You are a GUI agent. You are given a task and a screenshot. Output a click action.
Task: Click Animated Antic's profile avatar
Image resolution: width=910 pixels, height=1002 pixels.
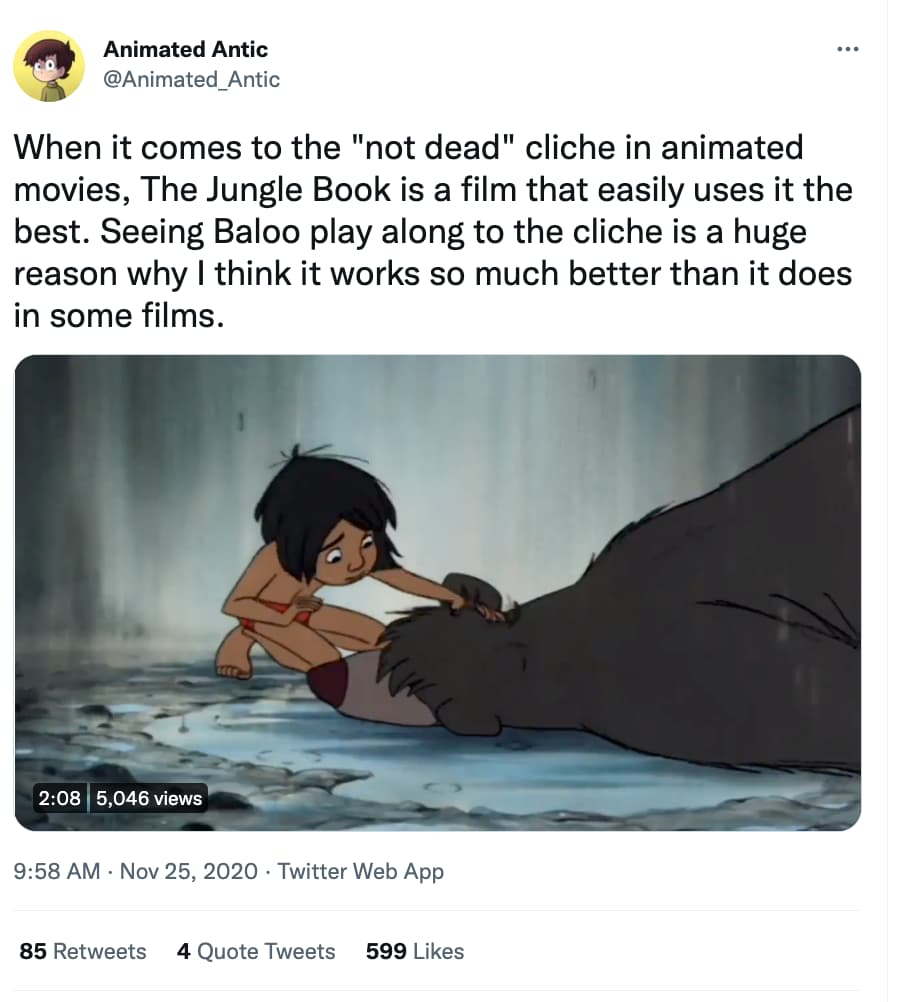pyautogui.click(x=49, y=68)
